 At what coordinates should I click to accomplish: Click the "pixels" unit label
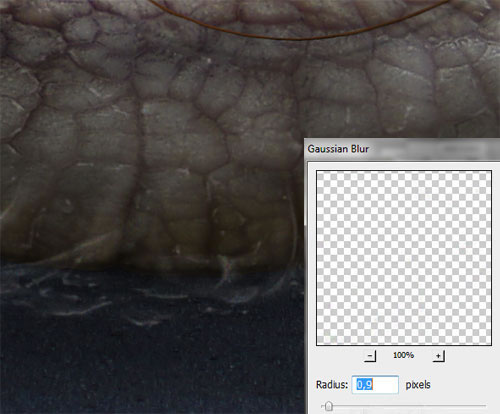(x=418, y=385)
